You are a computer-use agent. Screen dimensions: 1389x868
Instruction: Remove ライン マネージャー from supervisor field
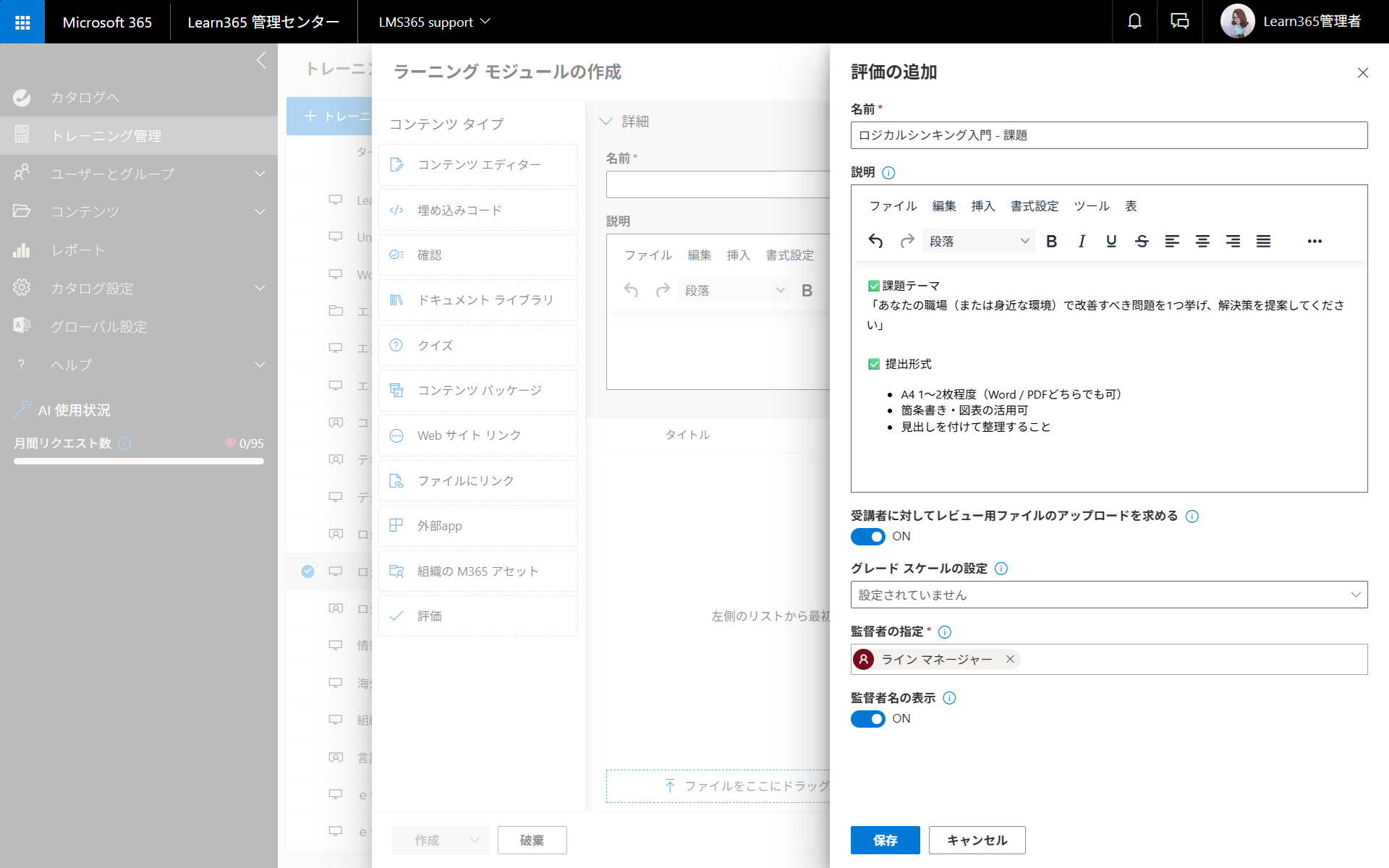[x=1010, y=659]
